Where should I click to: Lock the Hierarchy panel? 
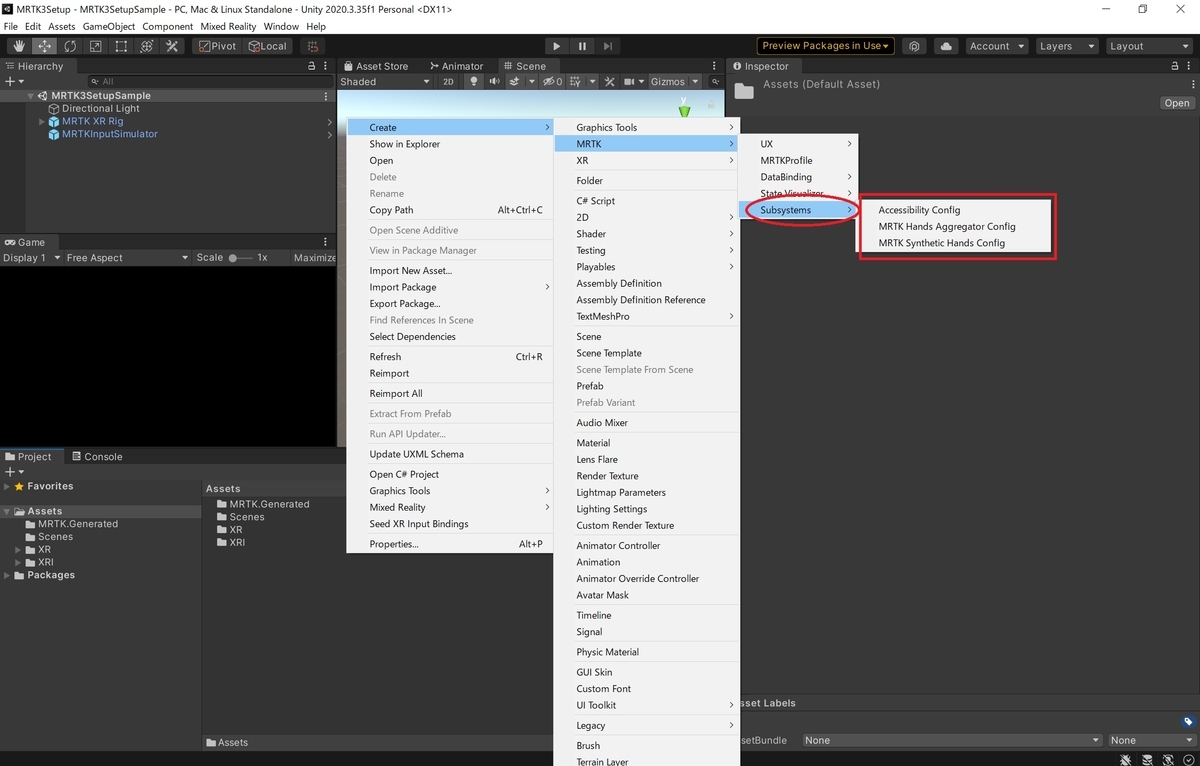[312, 66]
